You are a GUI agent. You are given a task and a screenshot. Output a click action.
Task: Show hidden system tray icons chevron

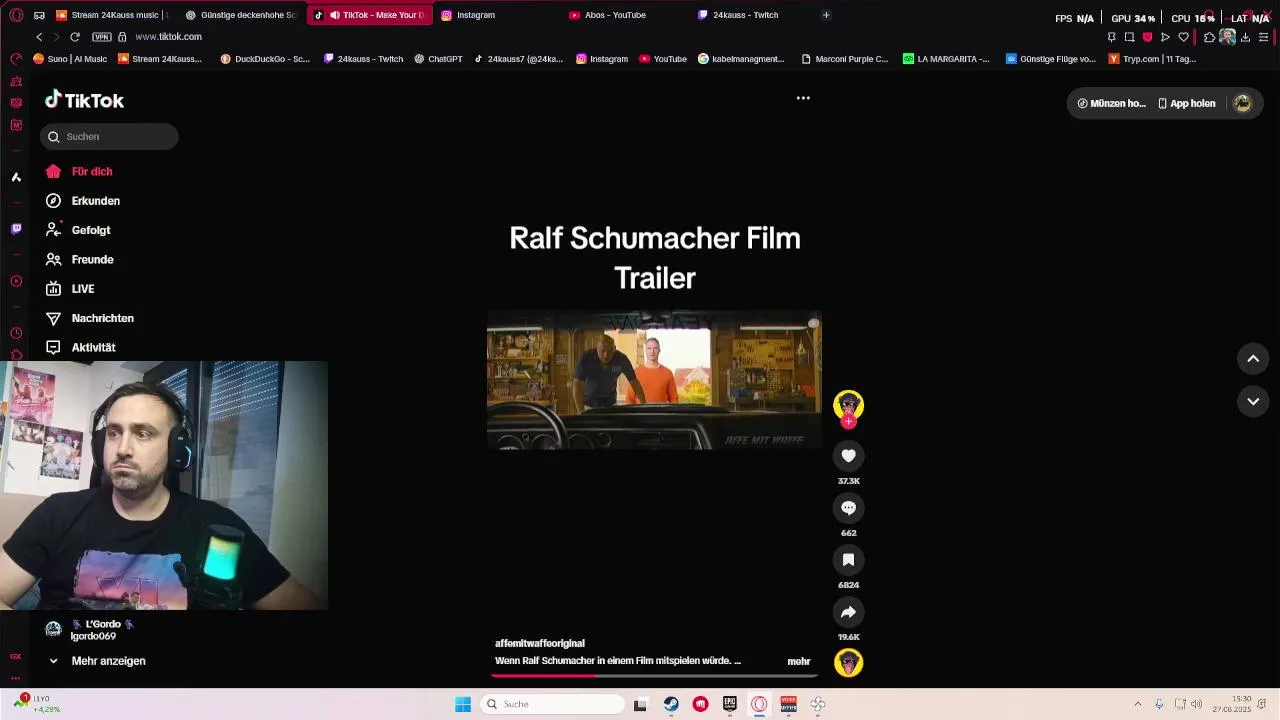click(1137, 704)
